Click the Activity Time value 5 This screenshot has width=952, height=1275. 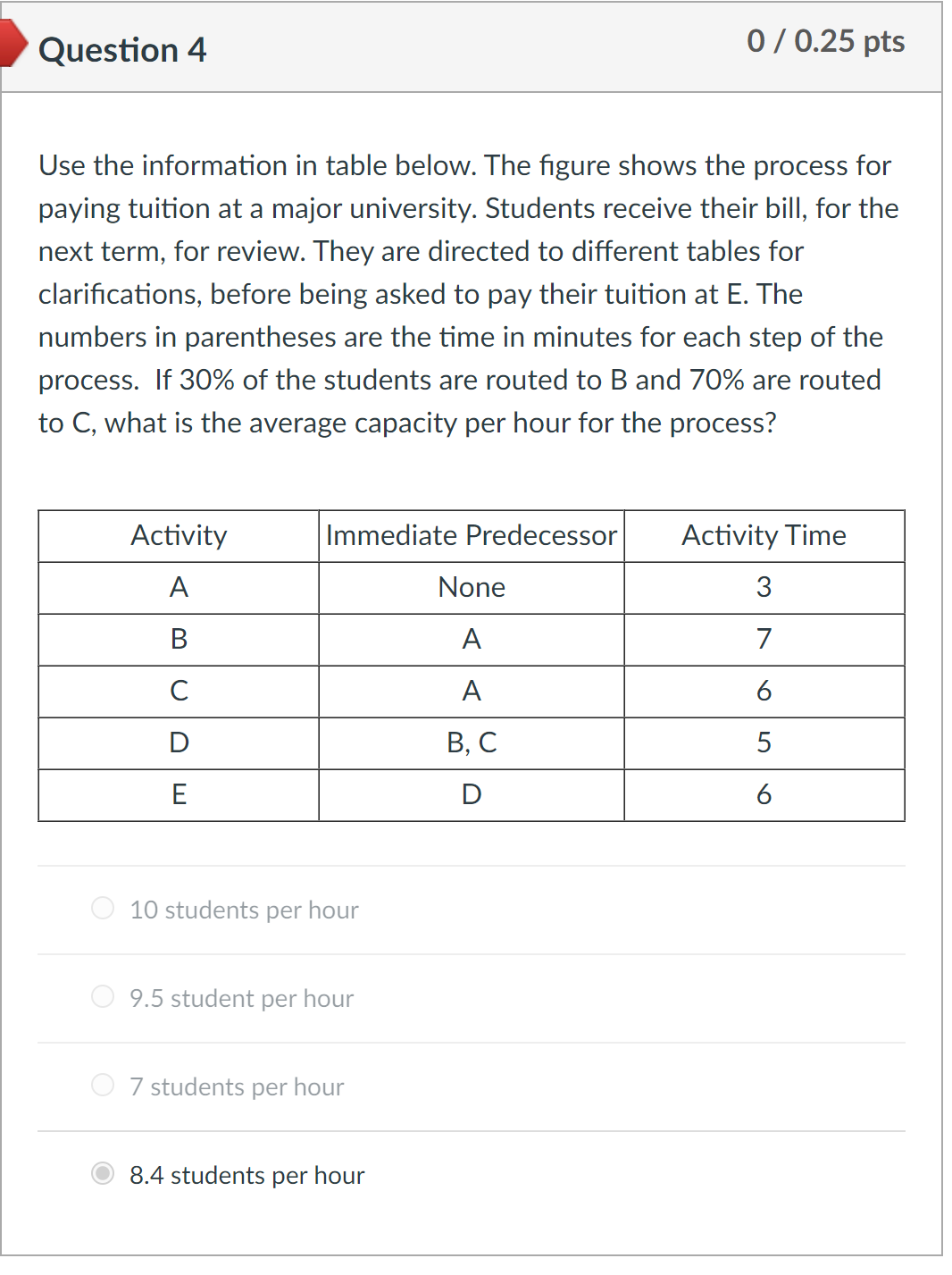coord(764,742)
